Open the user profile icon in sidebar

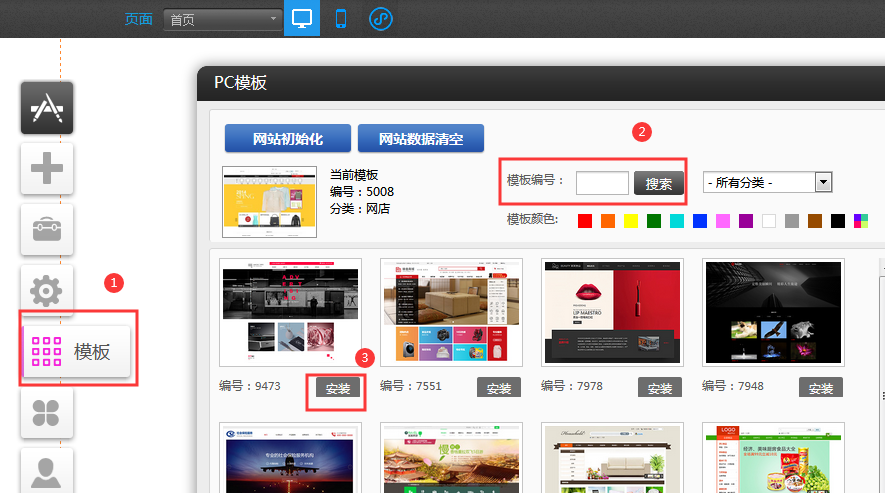coord(47,472)
